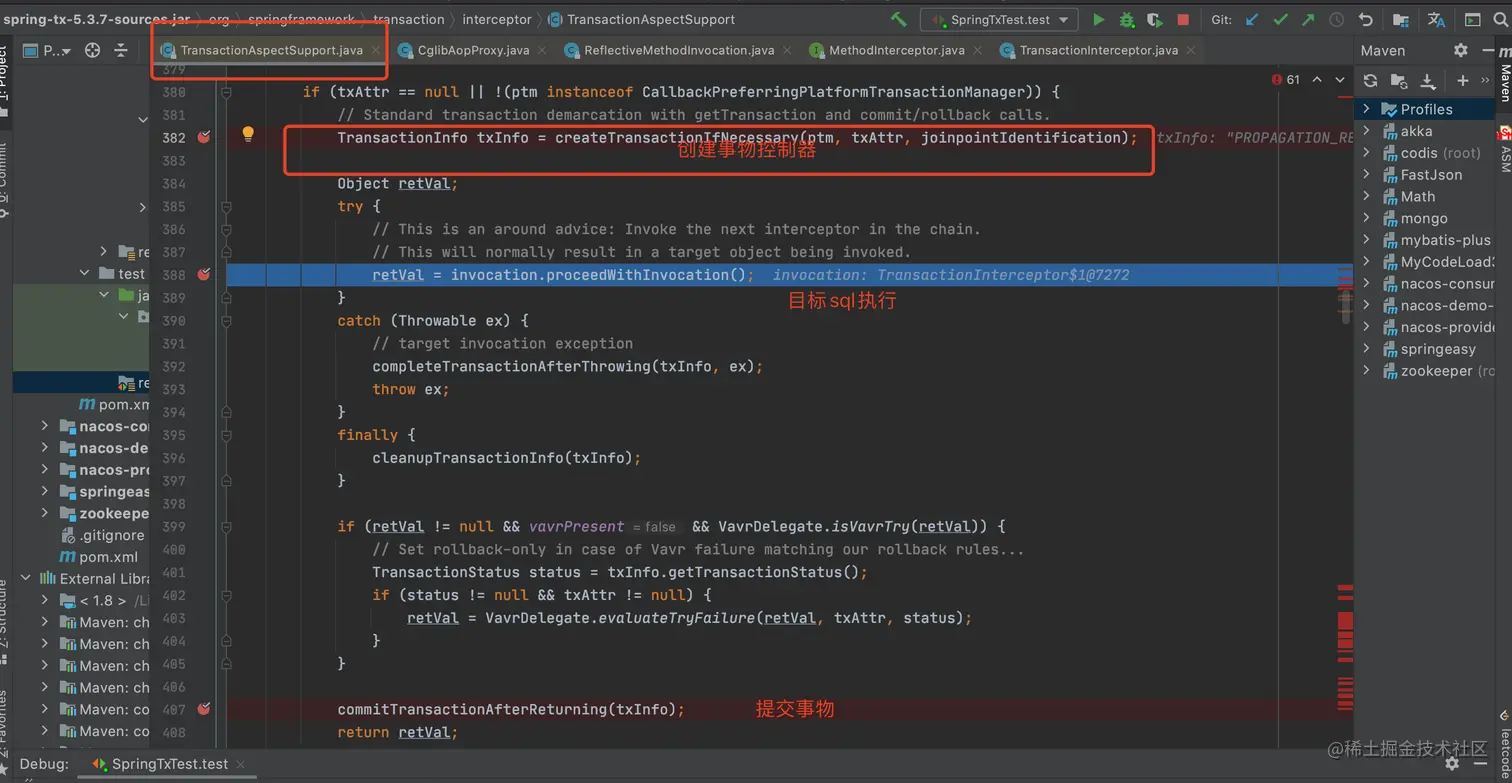
Task: Collapse all in Project panel icon
Action: (121, 50)
